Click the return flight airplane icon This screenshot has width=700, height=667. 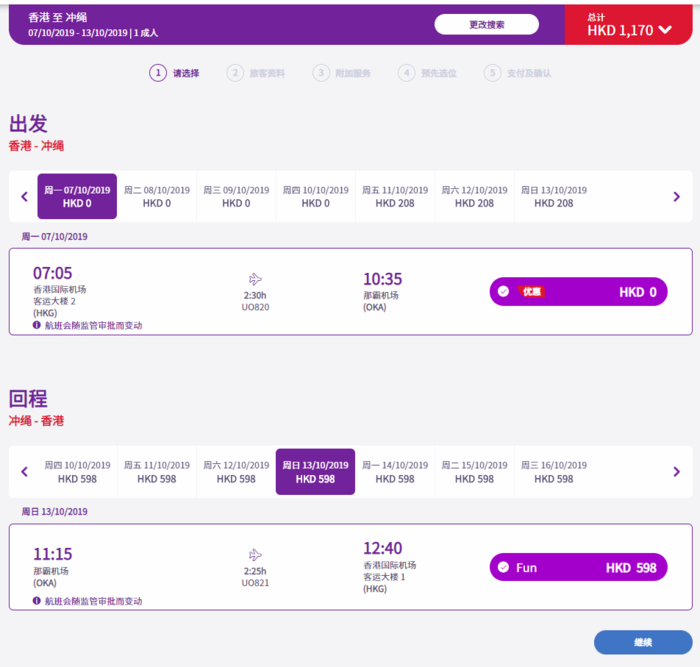click(x=255, y=555)
